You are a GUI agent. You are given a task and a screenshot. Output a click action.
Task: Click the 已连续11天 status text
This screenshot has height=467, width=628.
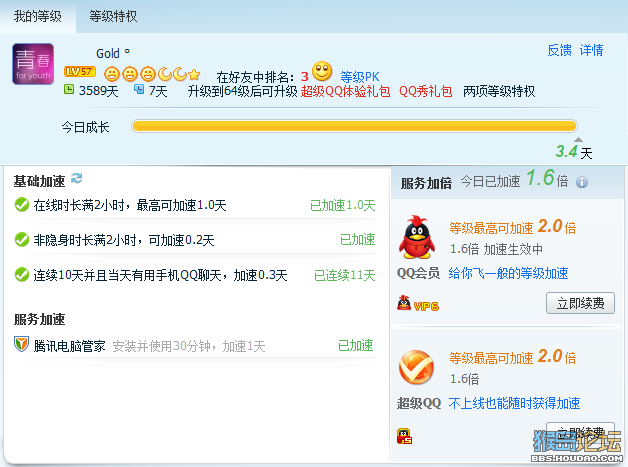344,275
